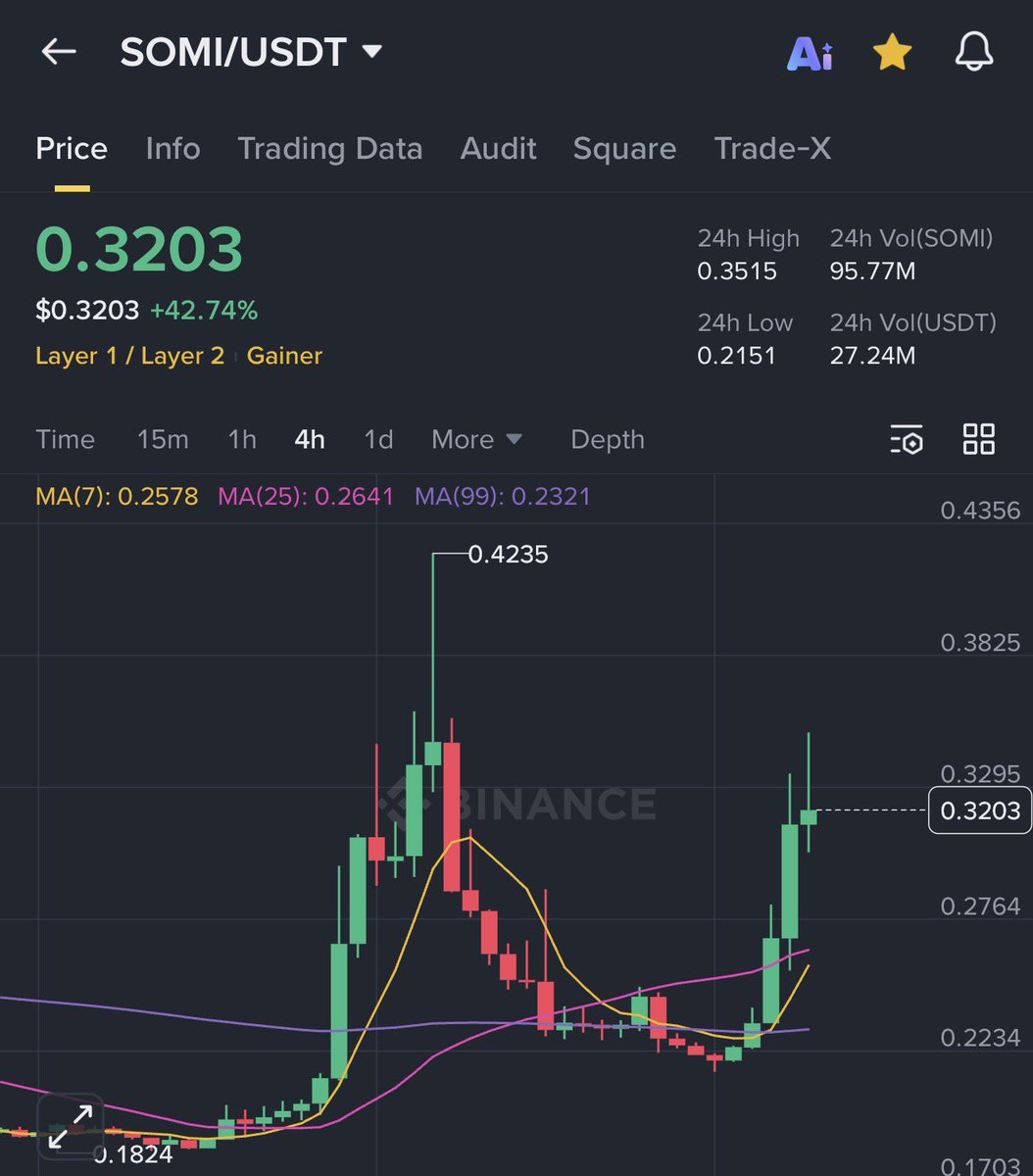Tap the MA(25): 0.2641 indicator label

306,496
